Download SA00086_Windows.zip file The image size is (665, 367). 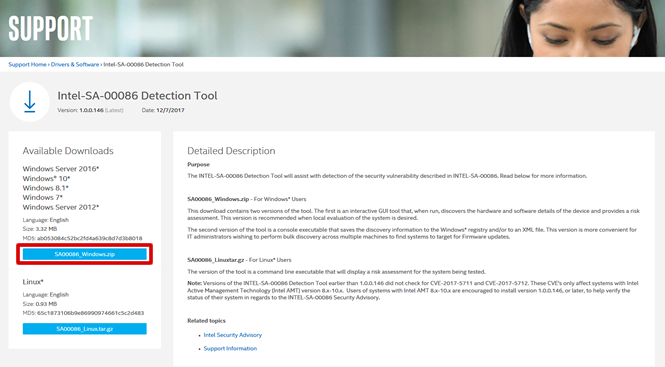(x=85, y=254)
